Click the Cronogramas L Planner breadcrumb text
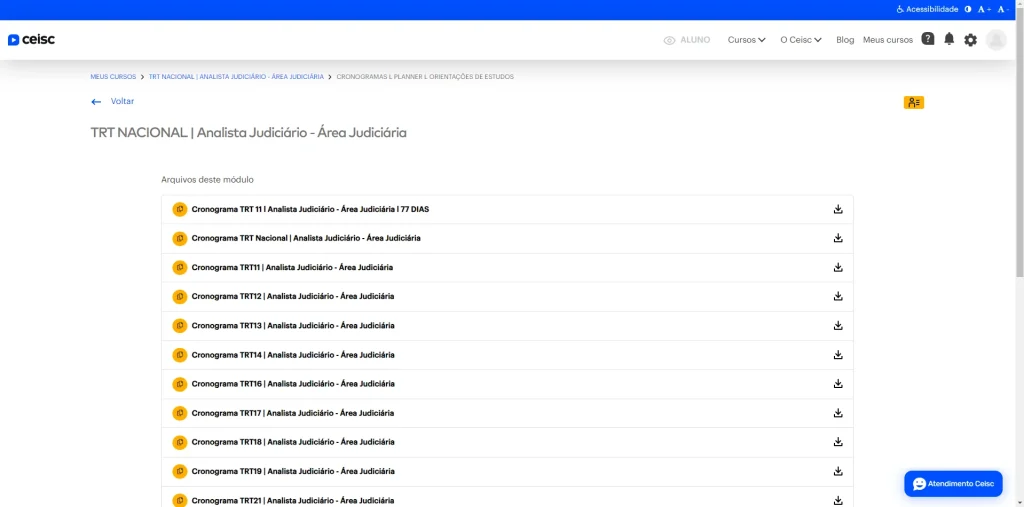 (424, 76)
